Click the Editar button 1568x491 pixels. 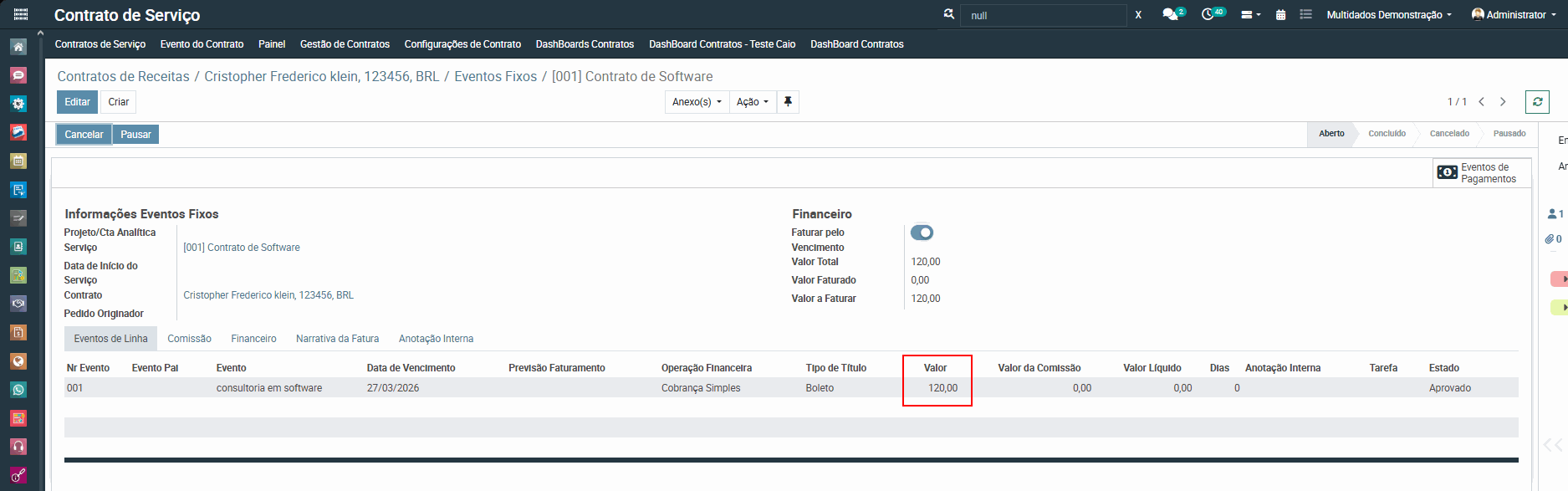[77, 102]
